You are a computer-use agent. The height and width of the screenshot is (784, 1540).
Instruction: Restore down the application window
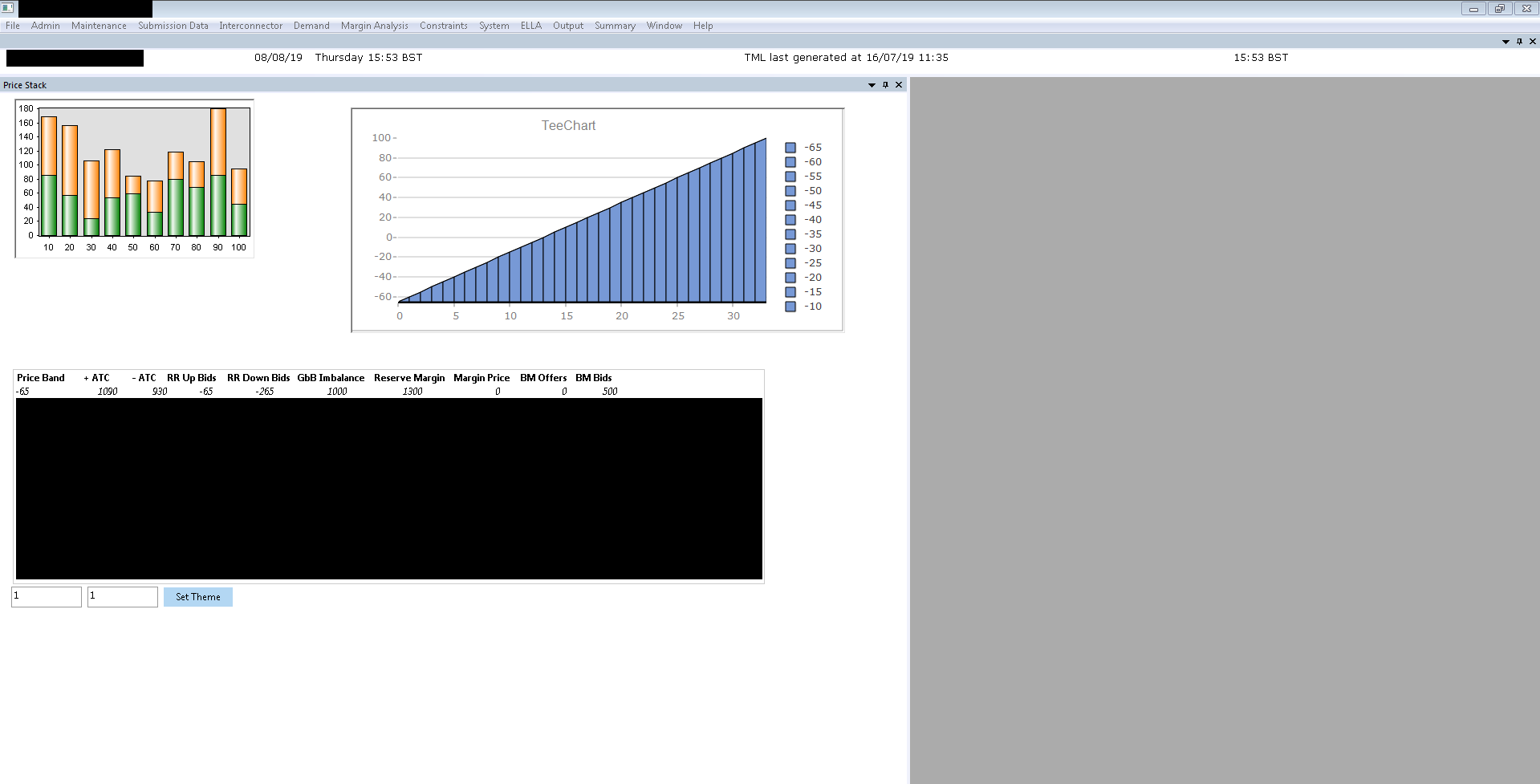click(1499, 9)
